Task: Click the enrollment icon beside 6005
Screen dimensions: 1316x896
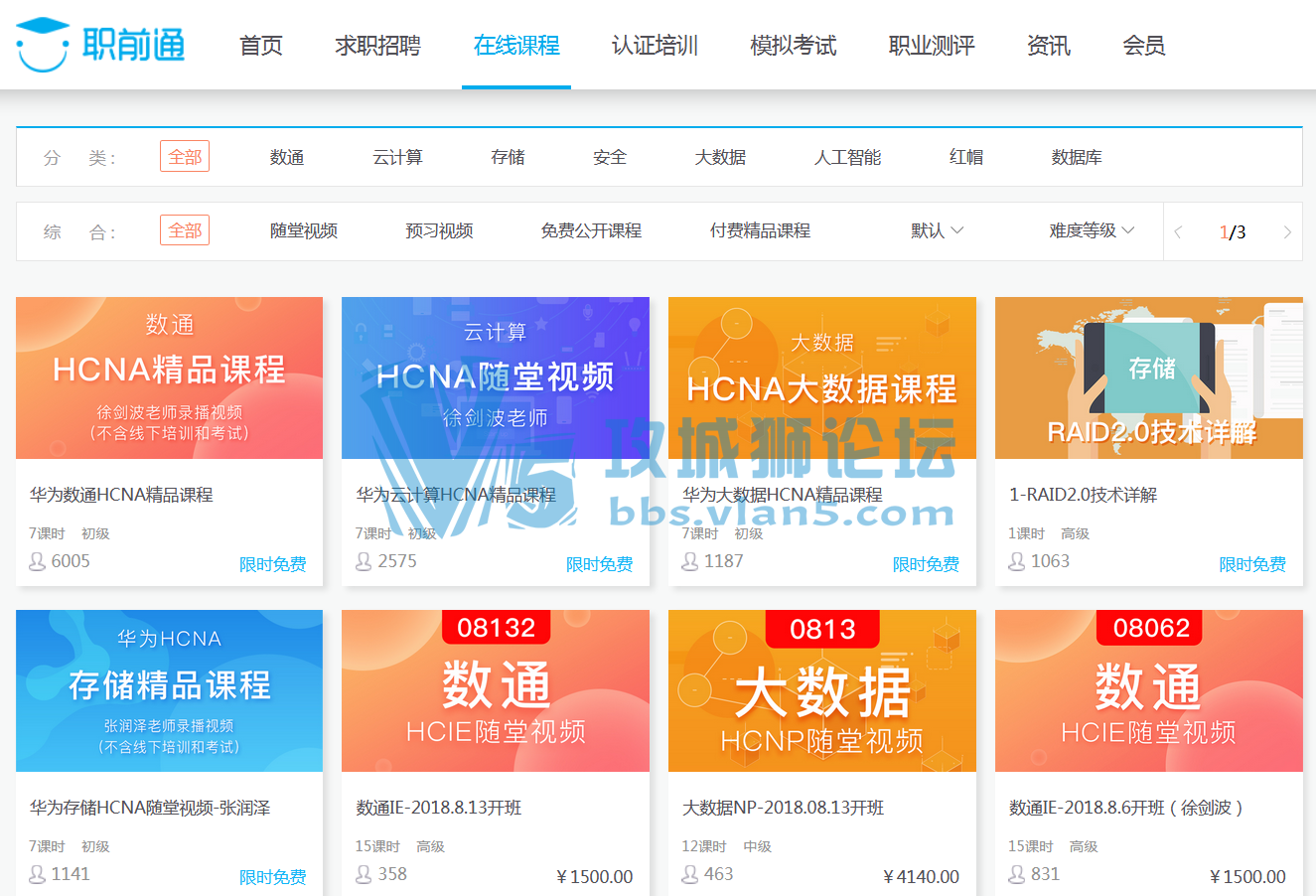Action: click(38, 562)
